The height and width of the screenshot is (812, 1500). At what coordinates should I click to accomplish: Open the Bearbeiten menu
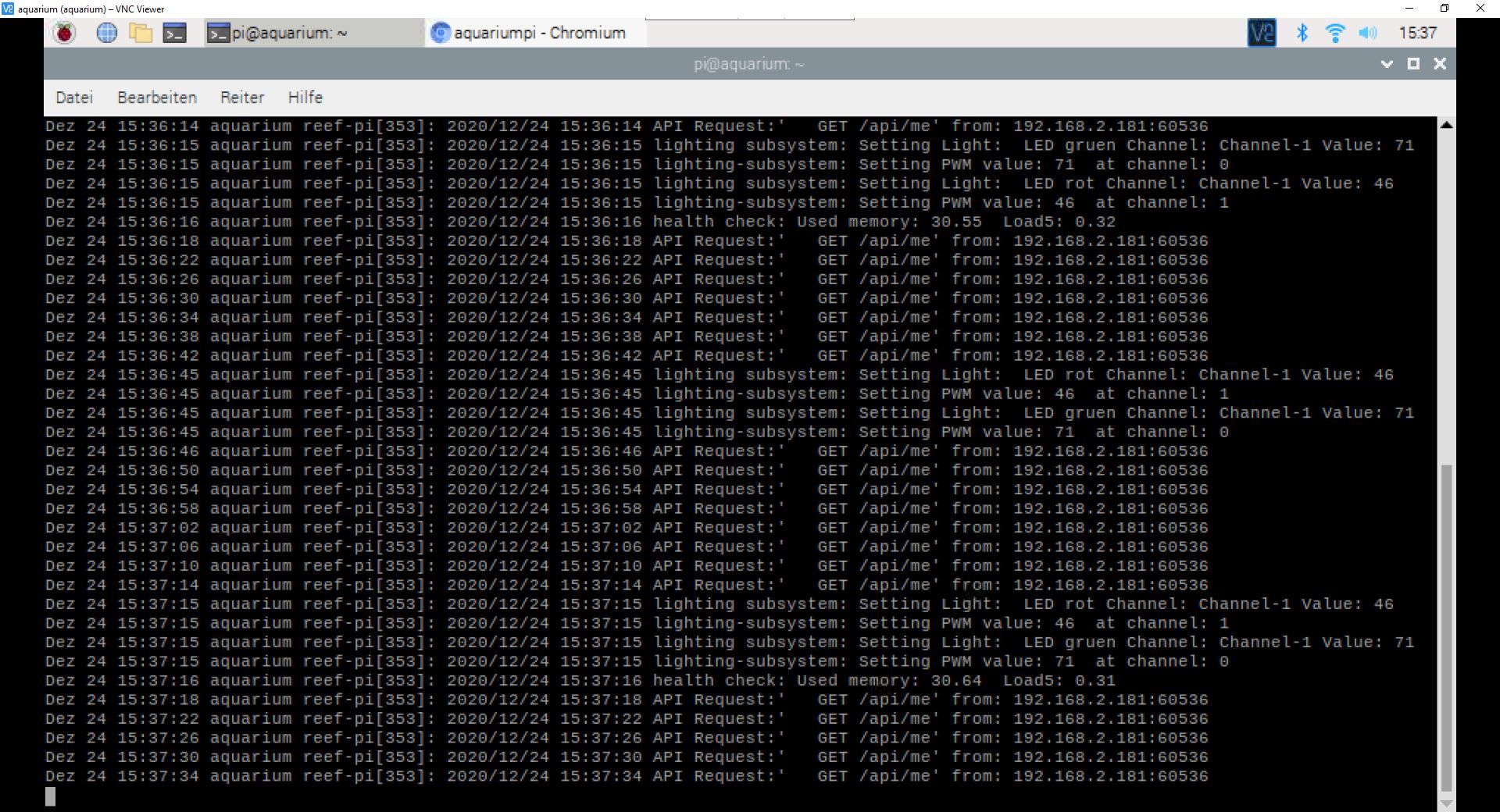156,97
